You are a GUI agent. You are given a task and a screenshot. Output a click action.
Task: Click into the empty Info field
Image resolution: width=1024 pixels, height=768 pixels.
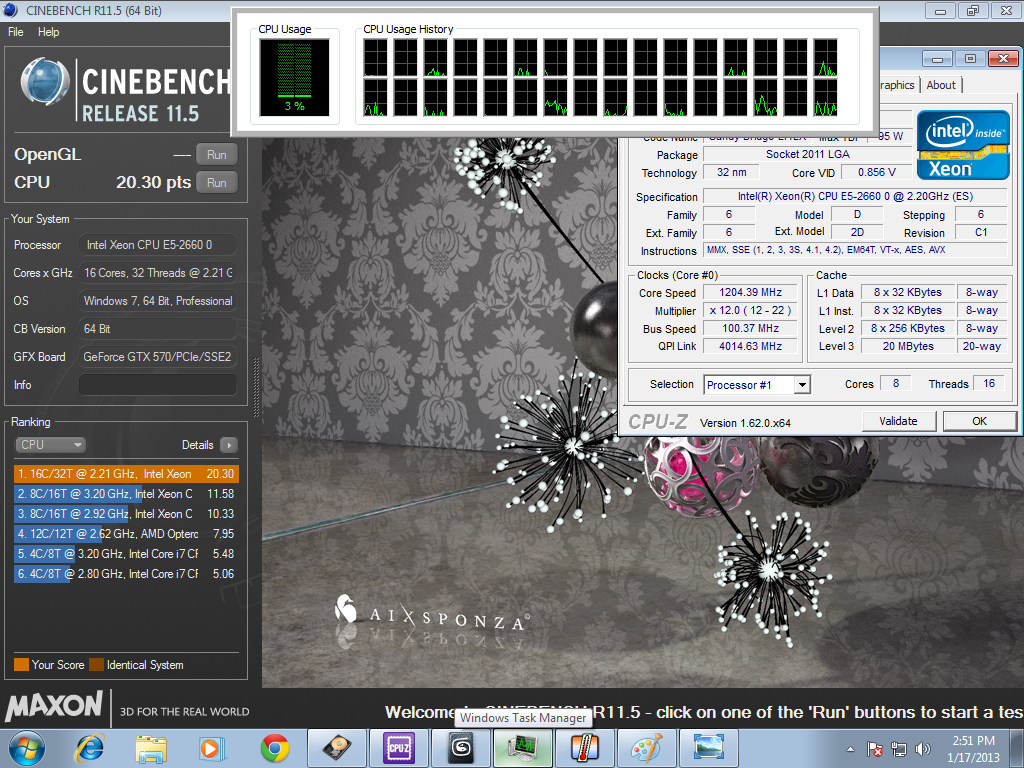pyautogui.click(x=157, y=385)
